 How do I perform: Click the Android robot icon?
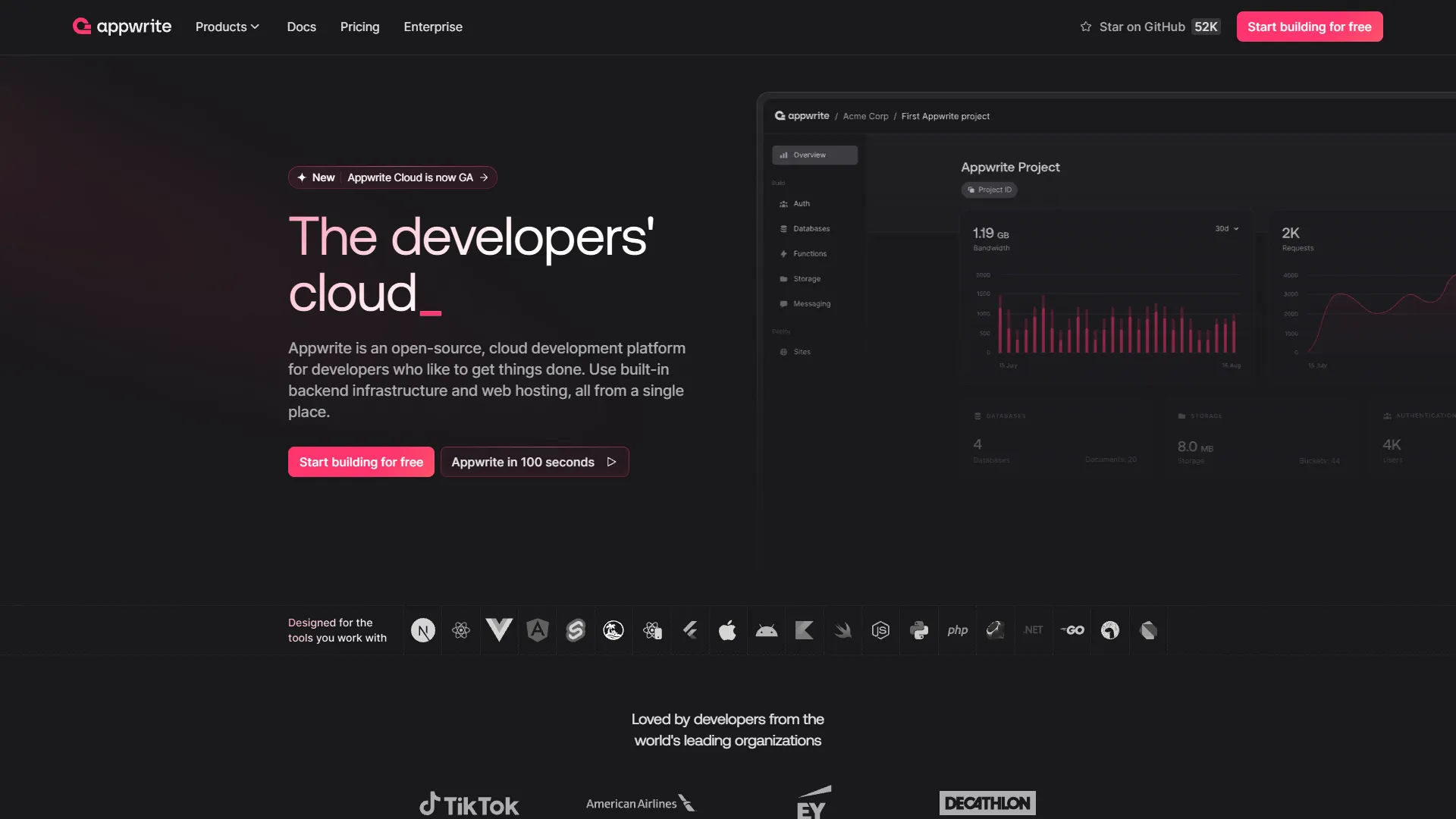click(767, 630)
